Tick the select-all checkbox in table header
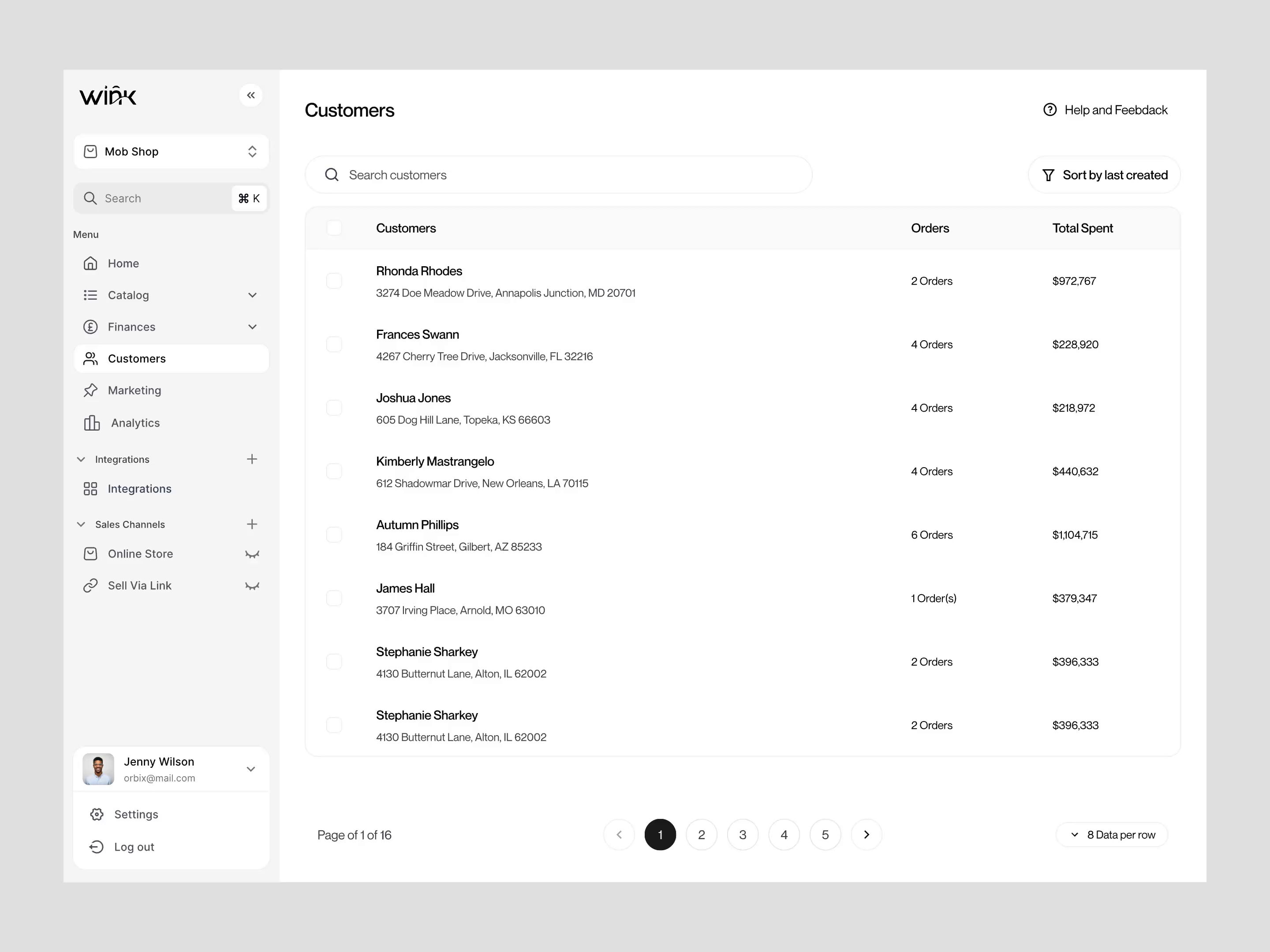 pyautogui.click(x=334, y=228)
